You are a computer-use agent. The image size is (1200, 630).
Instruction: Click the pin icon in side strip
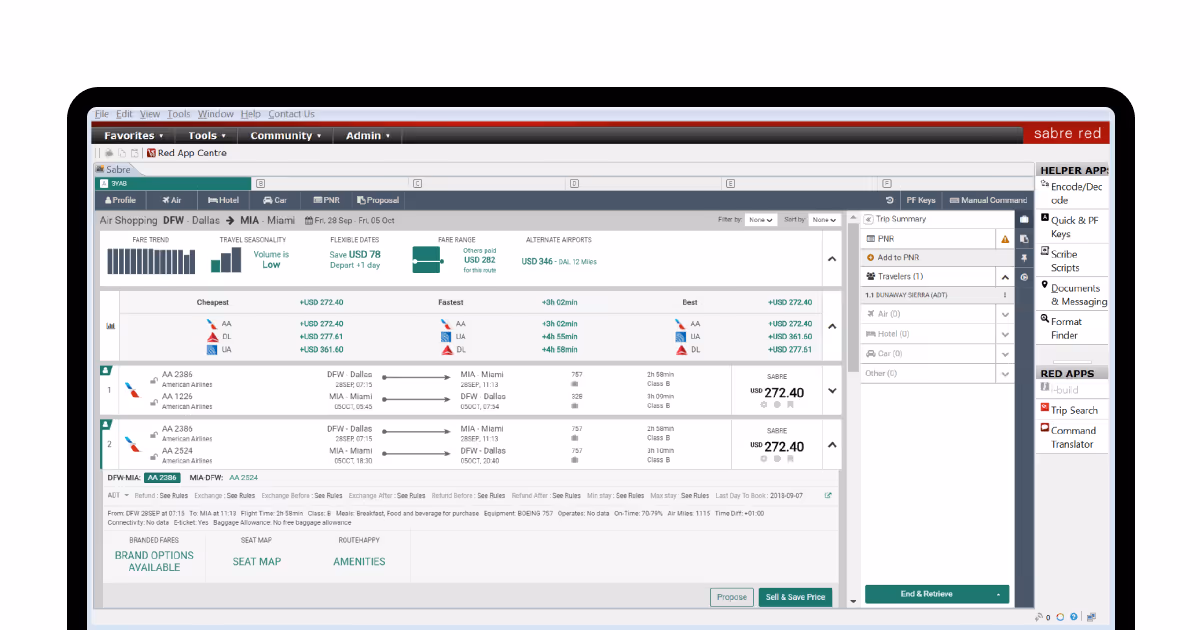point(1024,258)
